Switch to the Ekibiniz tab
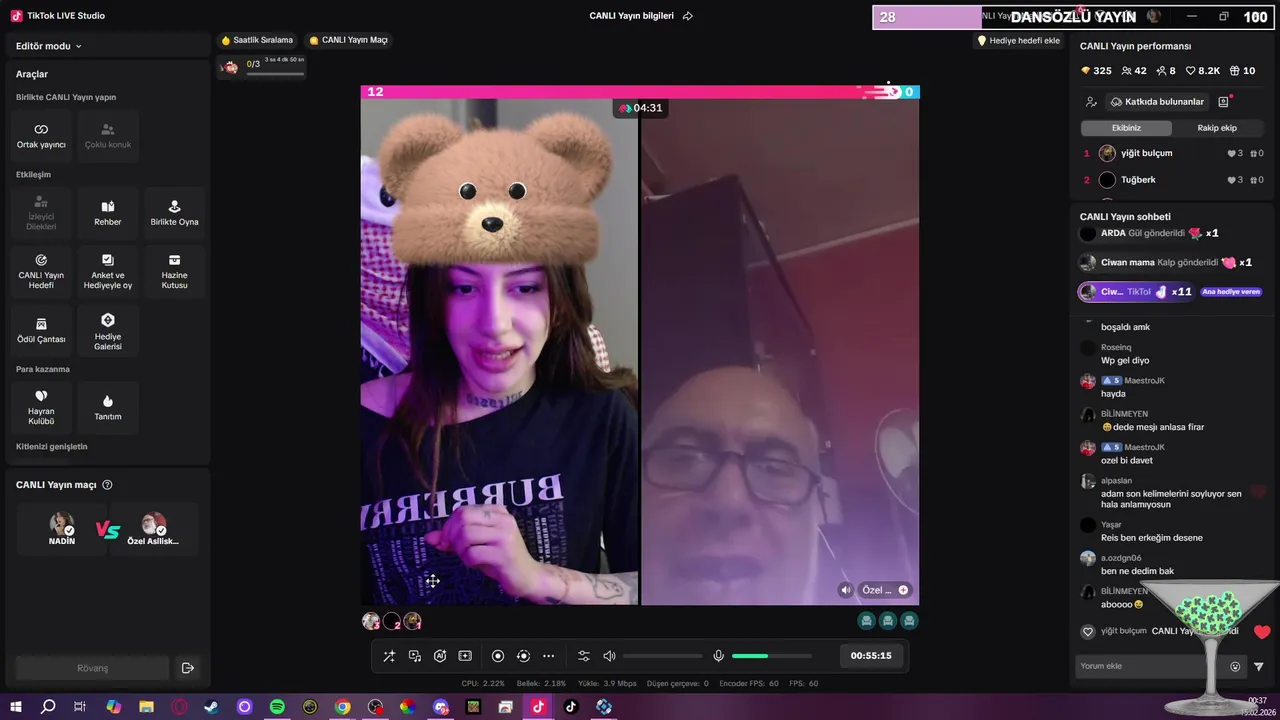Image resolution: width=1280 pixels, height=720 pixels. (x=1126, y=128)
